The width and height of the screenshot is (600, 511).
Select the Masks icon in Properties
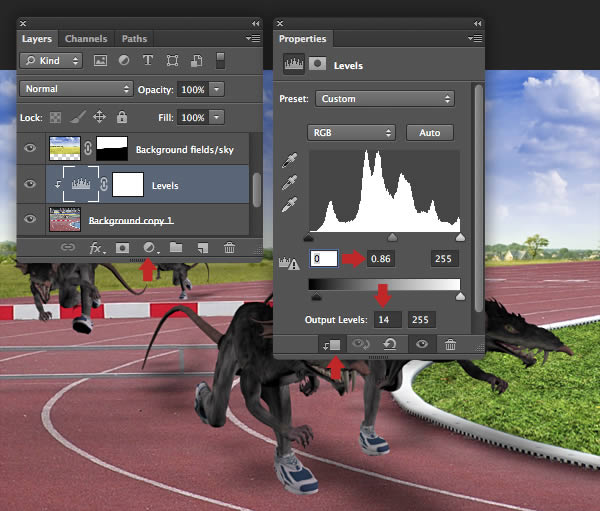coord(317,64)
